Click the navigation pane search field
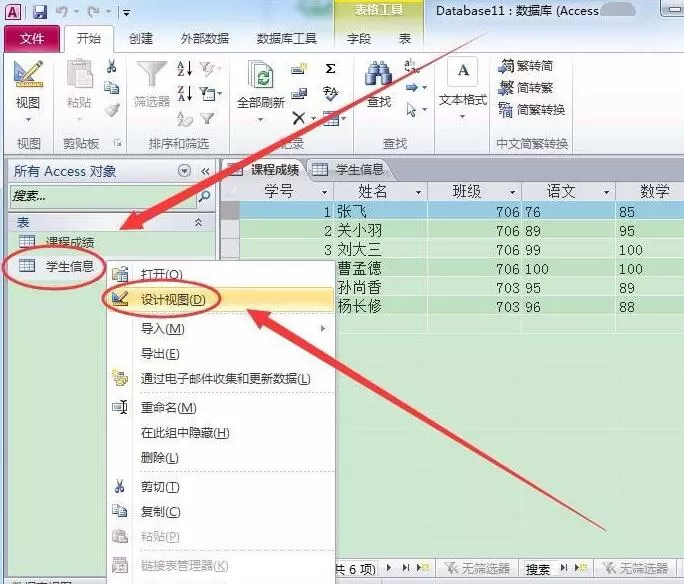The image size is (684, 584). [103, 196]
